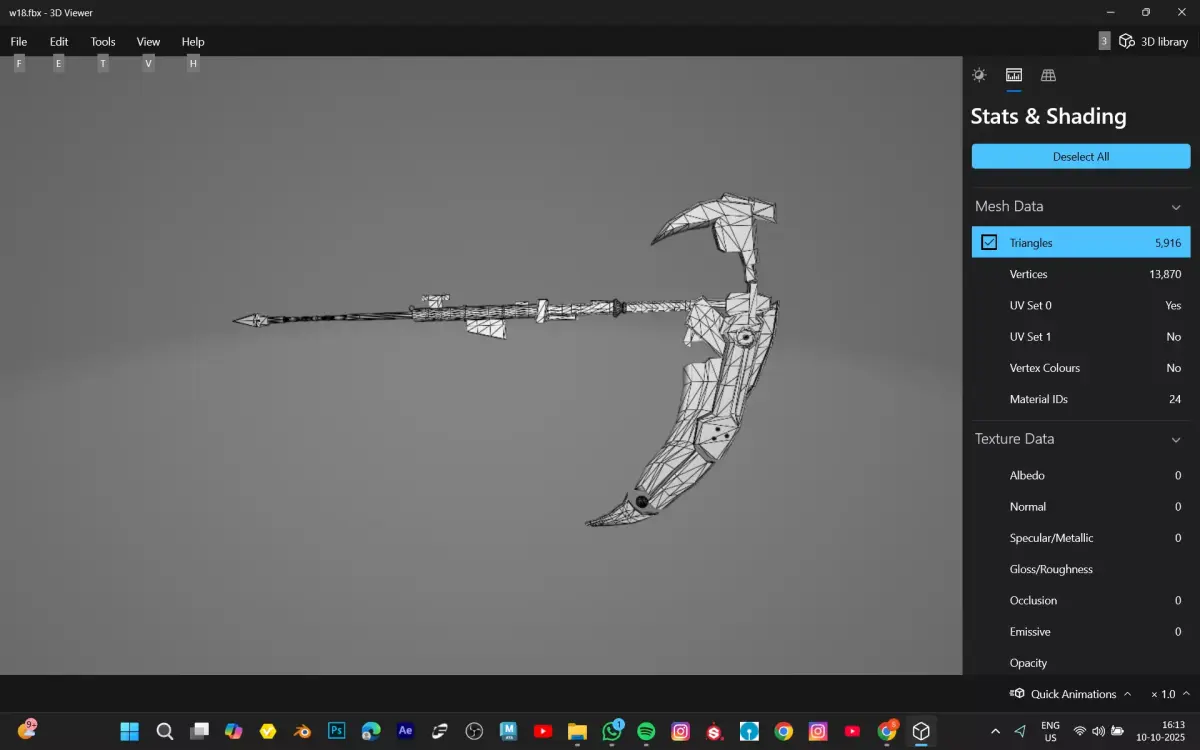Launch Blender from the taskbar
Screen dimensions: 1200x750
point(302,731)
